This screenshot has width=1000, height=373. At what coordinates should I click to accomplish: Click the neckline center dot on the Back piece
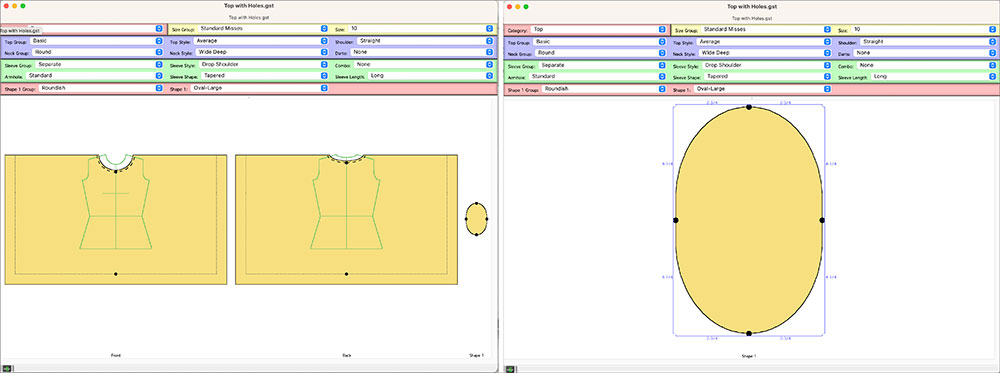(x=346, y=163)
